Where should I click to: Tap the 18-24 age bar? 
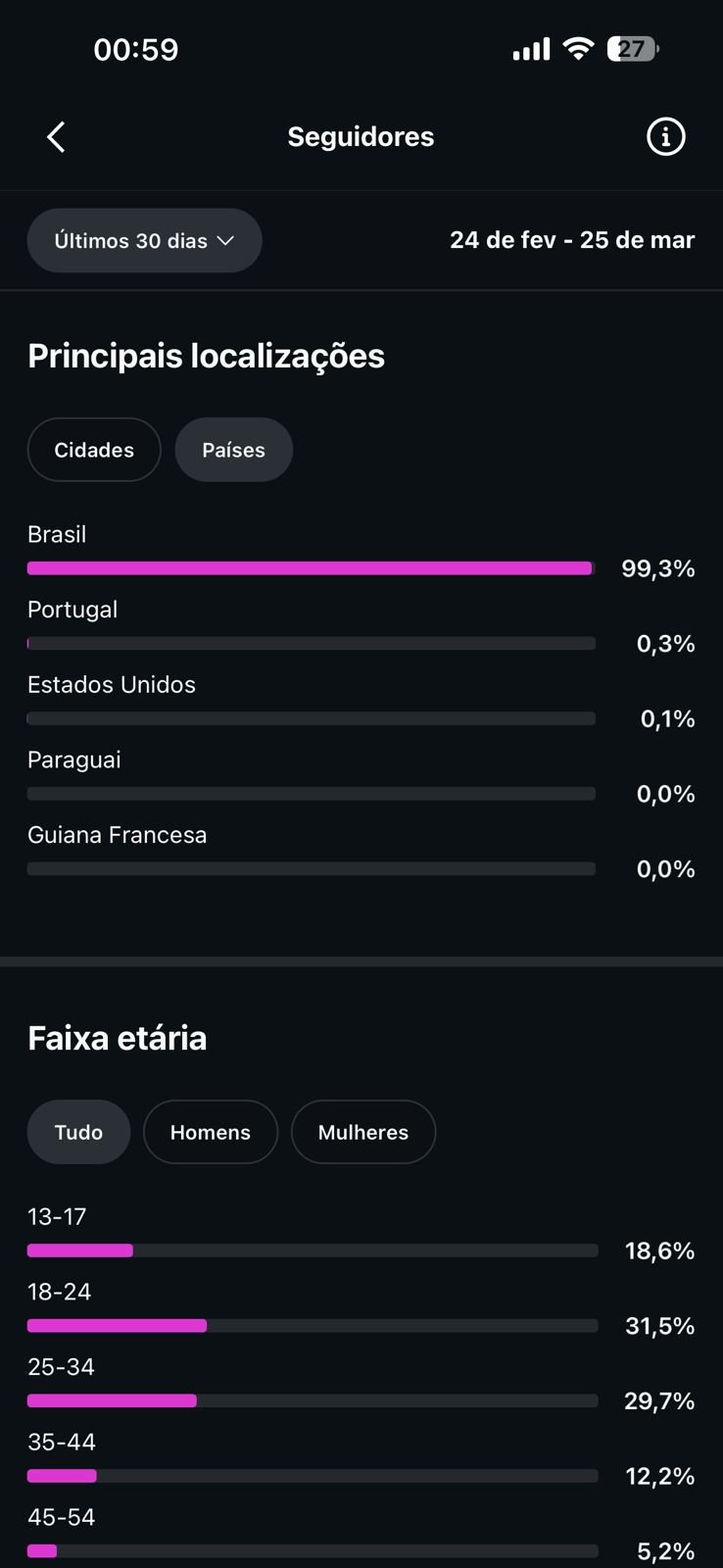[312, 1326]
